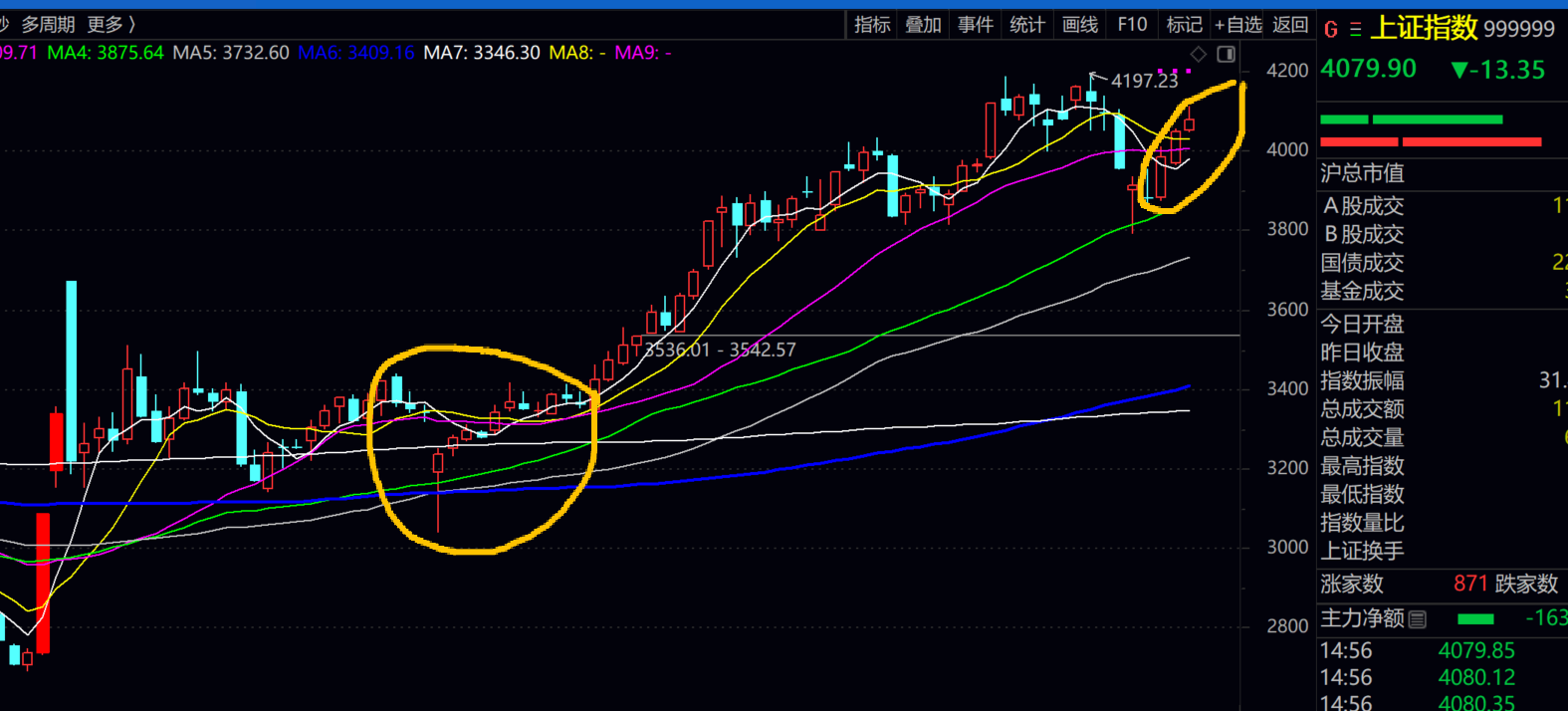This screenshot has height=711, width=1568.
Task: Expand the 更多 periods menu
Action: [111, 24]
